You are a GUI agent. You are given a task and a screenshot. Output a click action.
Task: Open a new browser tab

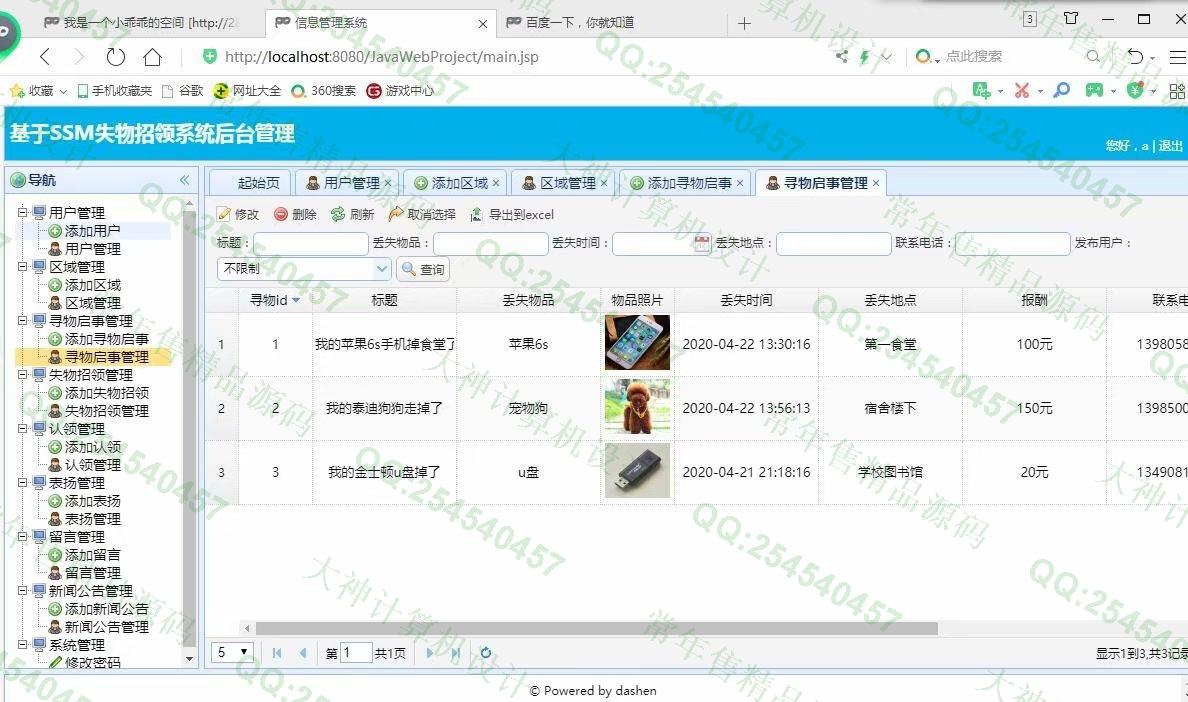coord(744,24)
